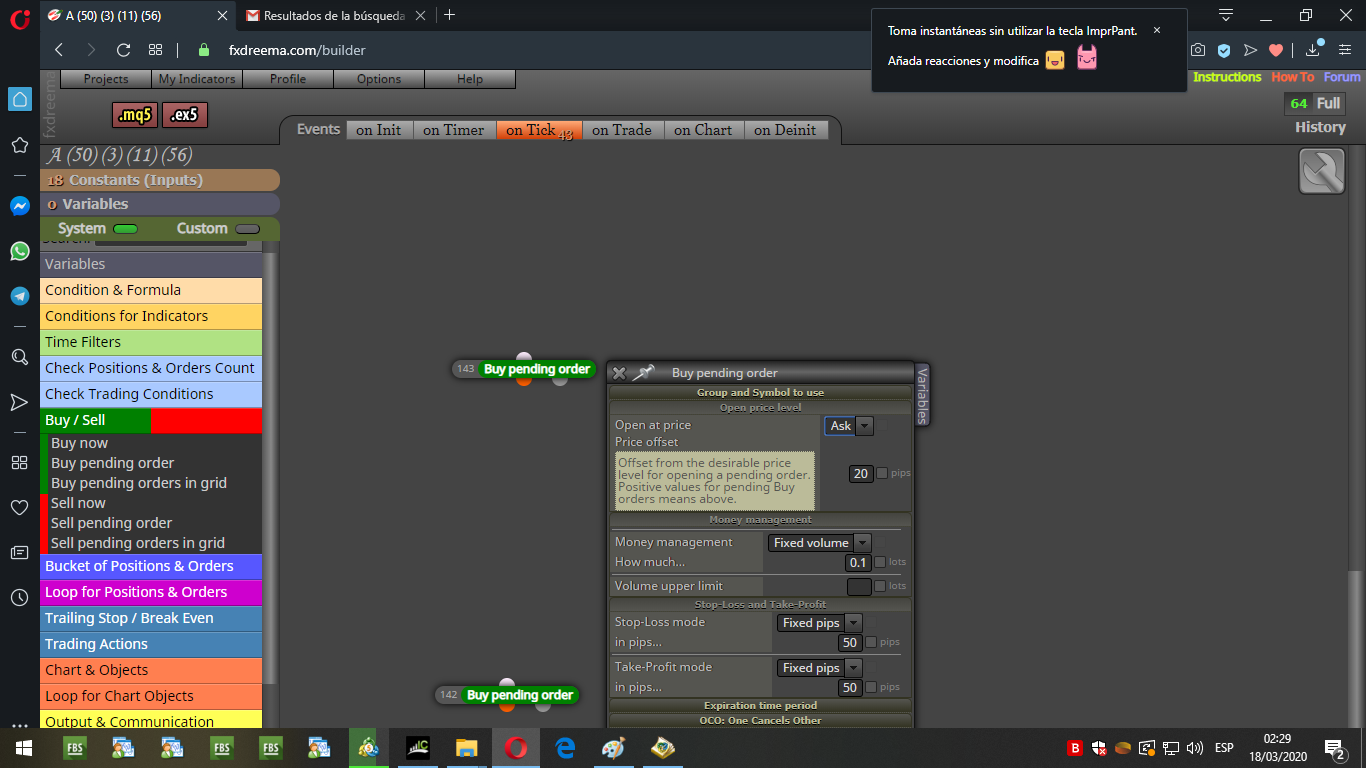Switch to the on Timer event tab
This screenshot has width=1366, height=768.
(x=453, y=130)
